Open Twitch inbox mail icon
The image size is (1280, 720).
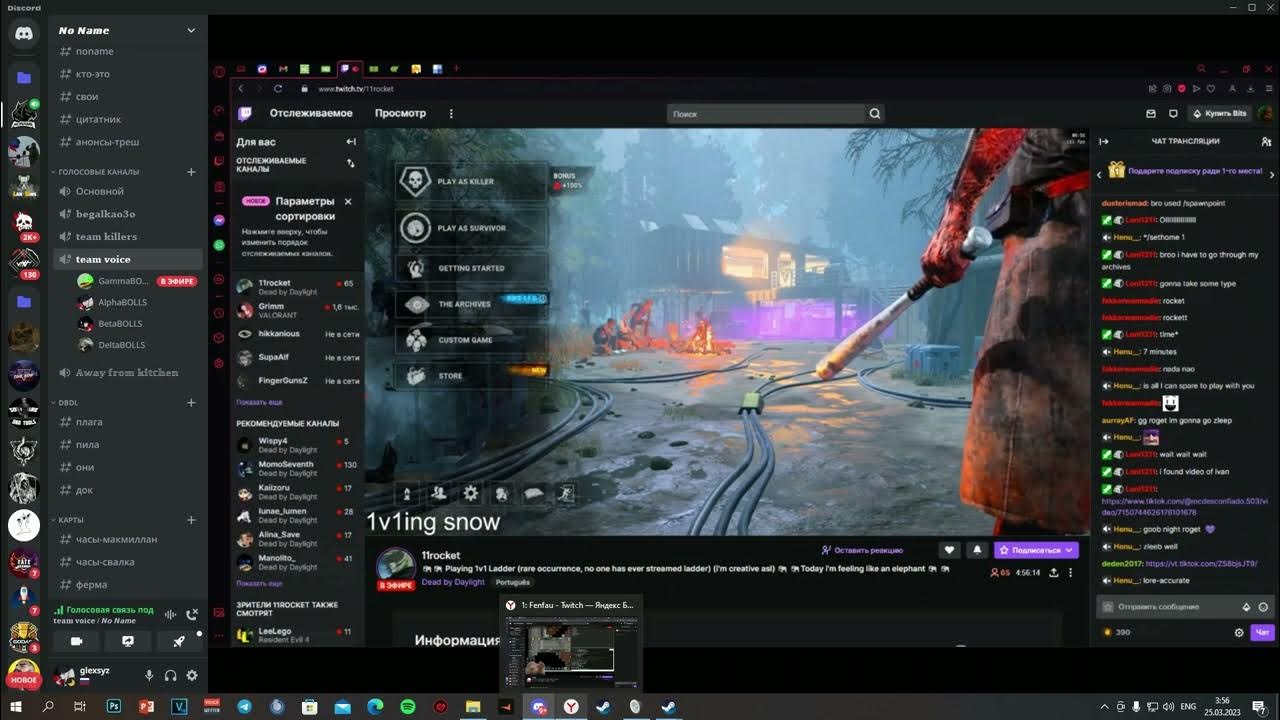[1151, 114]
